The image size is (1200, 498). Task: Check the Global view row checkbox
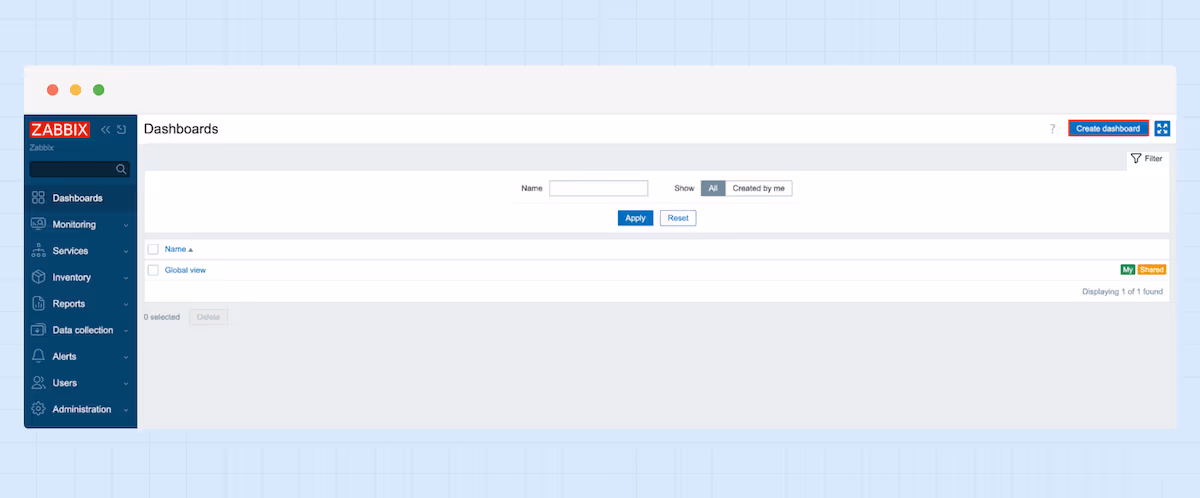pos(153,270)
